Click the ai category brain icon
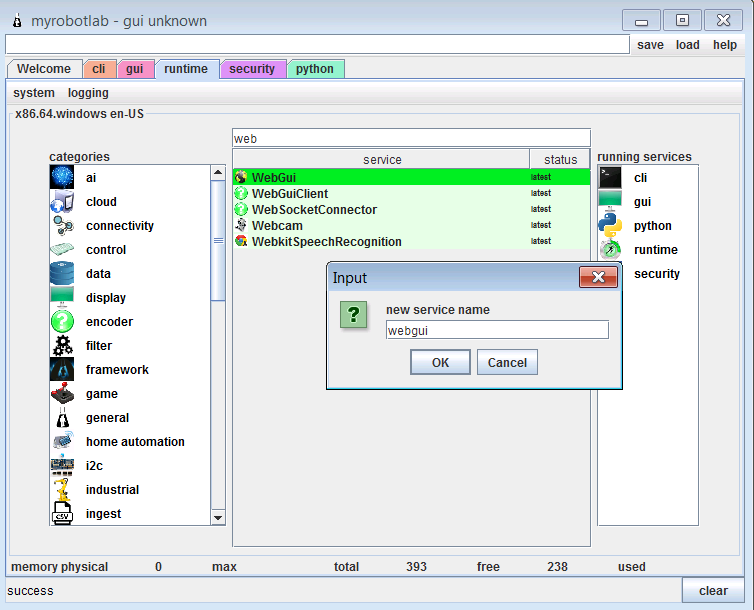The image size is (754, 610). tap(62, 177)
